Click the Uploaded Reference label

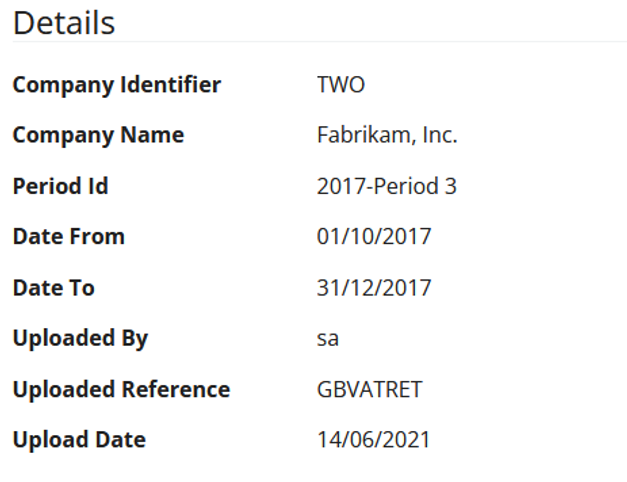tap(121, 389)
